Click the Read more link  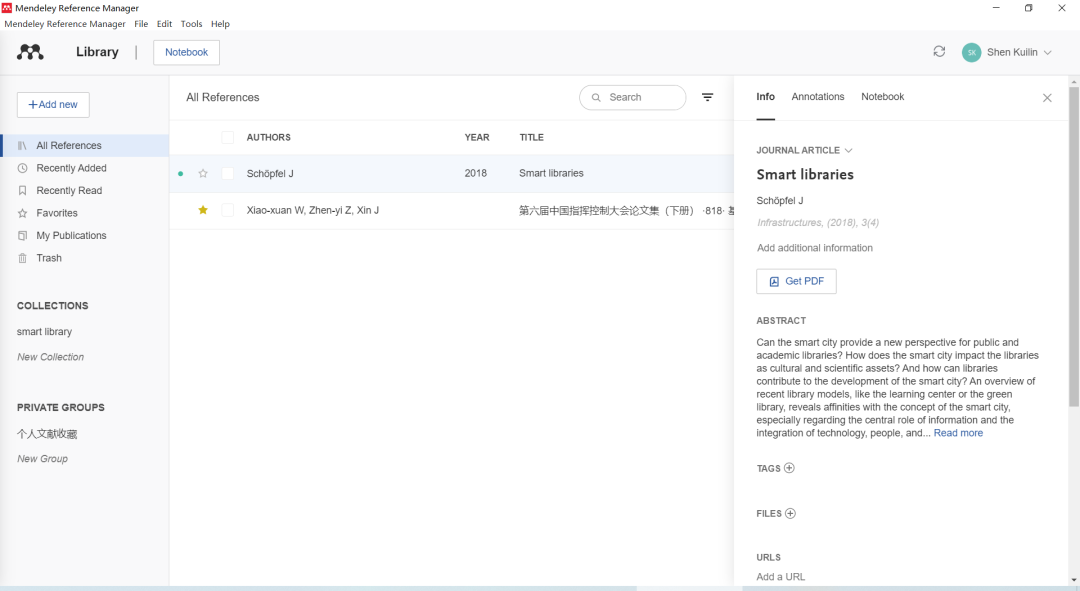click(x=958, y=433)
